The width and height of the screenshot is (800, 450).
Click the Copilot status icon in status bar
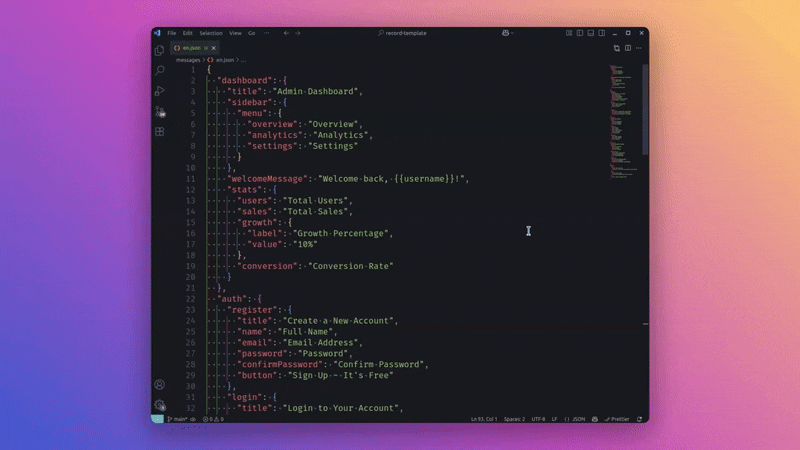(x=595, y=419)
